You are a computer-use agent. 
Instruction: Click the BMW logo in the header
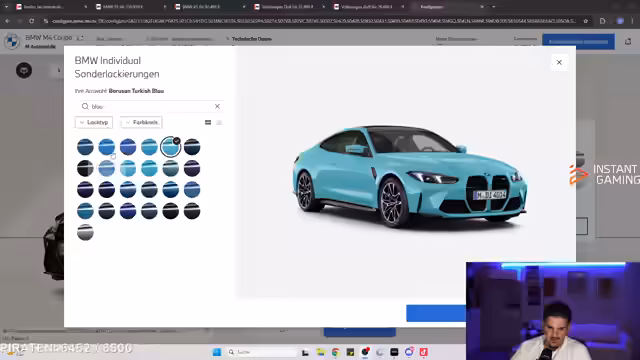pyautogui.click(x=12, y=41)
